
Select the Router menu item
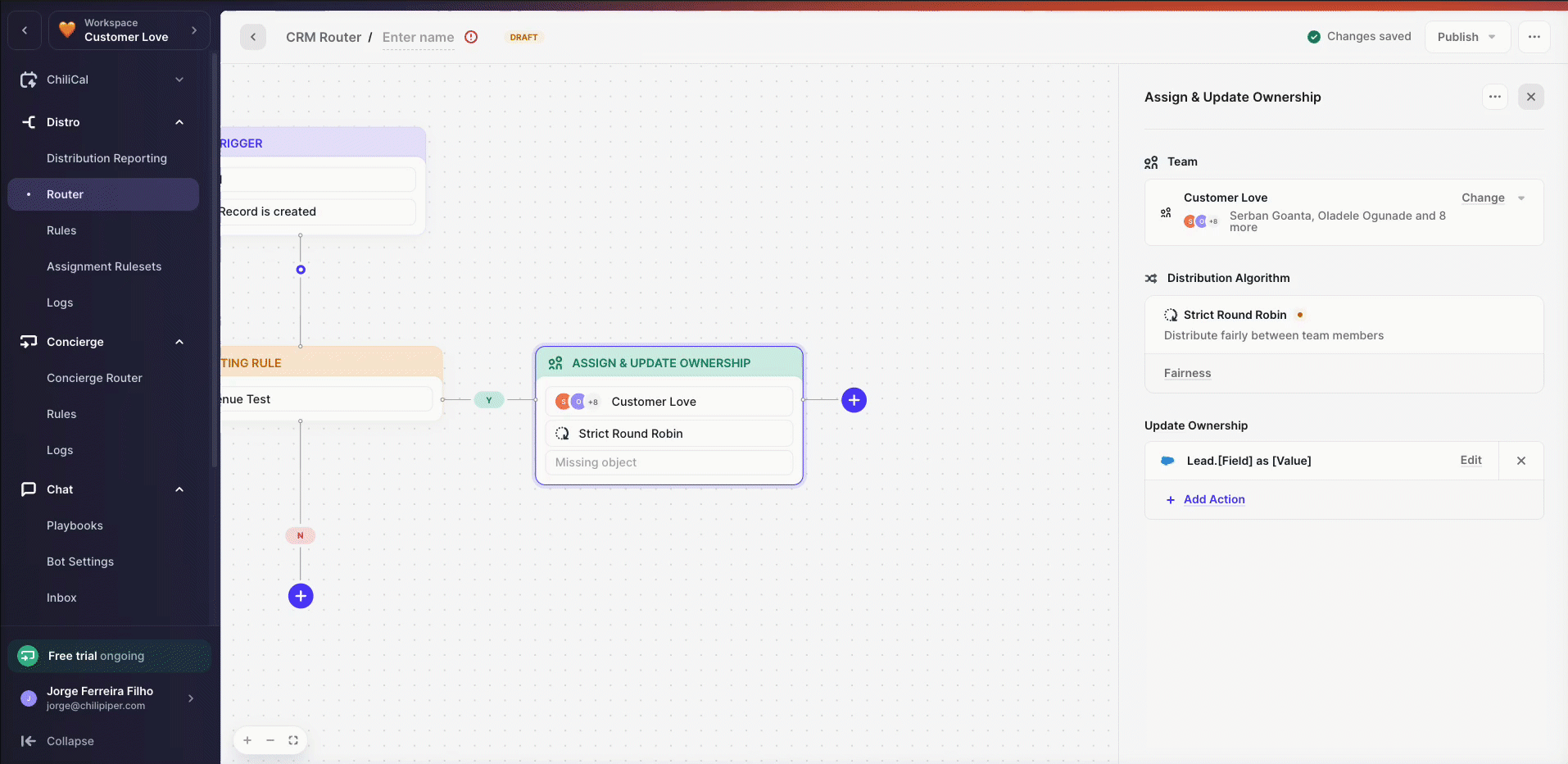(103, 194)
